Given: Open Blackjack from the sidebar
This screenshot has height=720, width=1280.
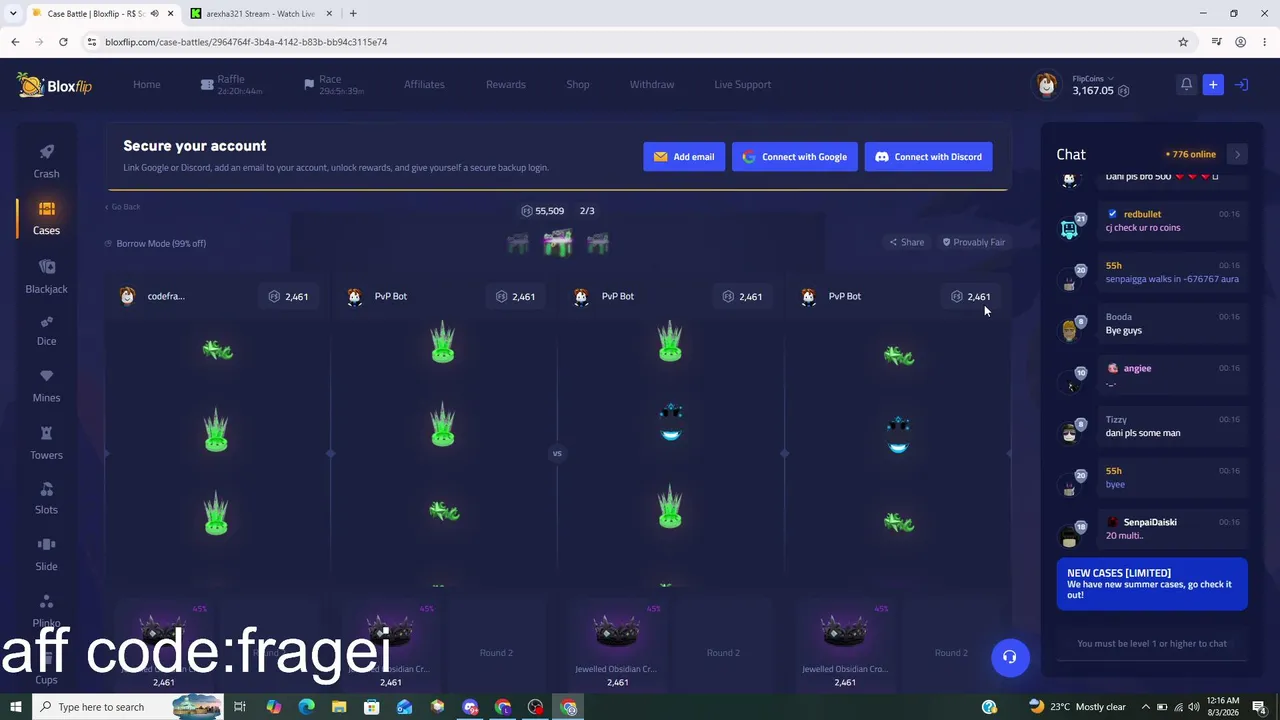Looking at the screenshot, I should [46, 276].
